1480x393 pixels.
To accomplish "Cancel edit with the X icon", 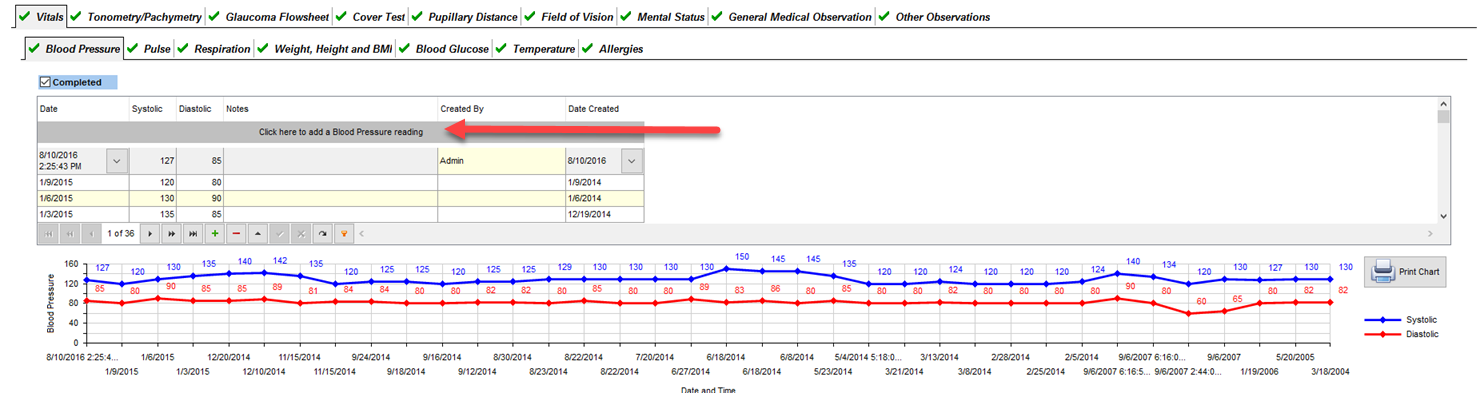I will (x=301, y=234).
